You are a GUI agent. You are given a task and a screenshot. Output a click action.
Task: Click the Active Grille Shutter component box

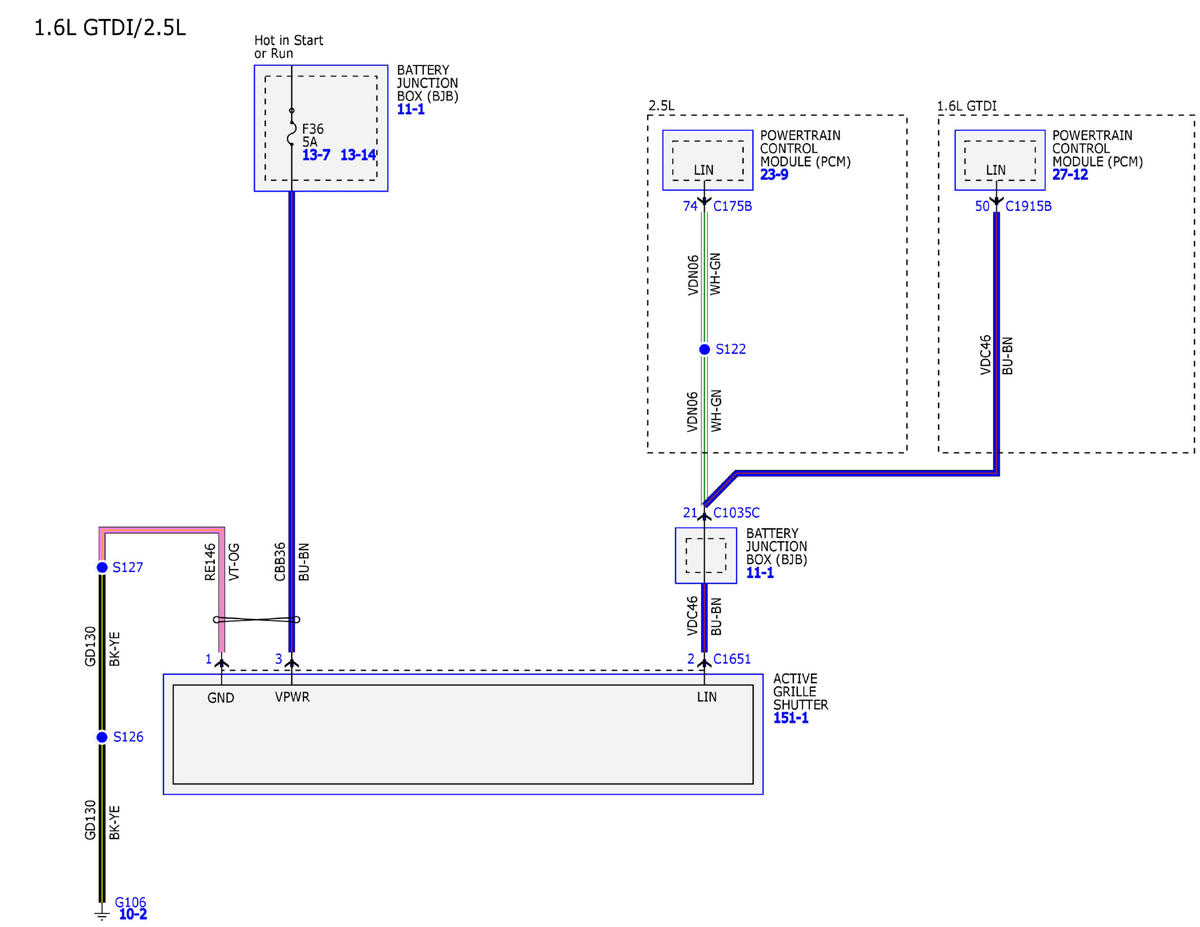pos(463,734)
